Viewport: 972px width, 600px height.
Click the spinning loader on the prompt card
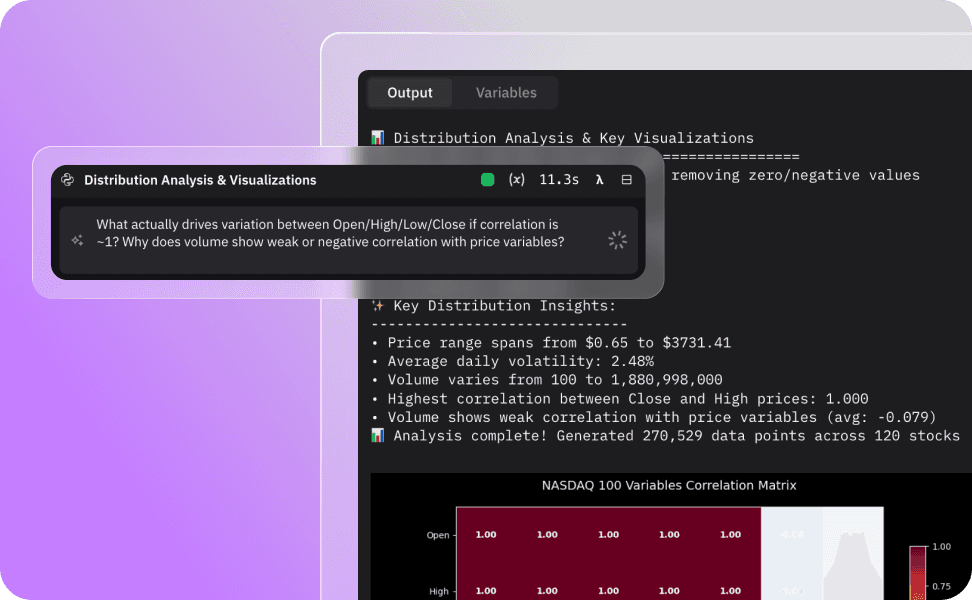(x=617, y=240)
